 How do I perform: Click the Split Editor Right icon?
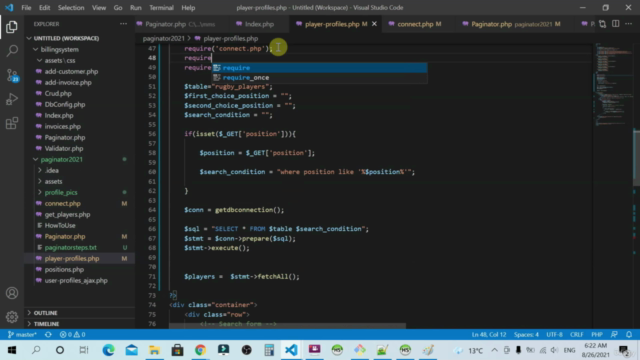coord(616,24)
